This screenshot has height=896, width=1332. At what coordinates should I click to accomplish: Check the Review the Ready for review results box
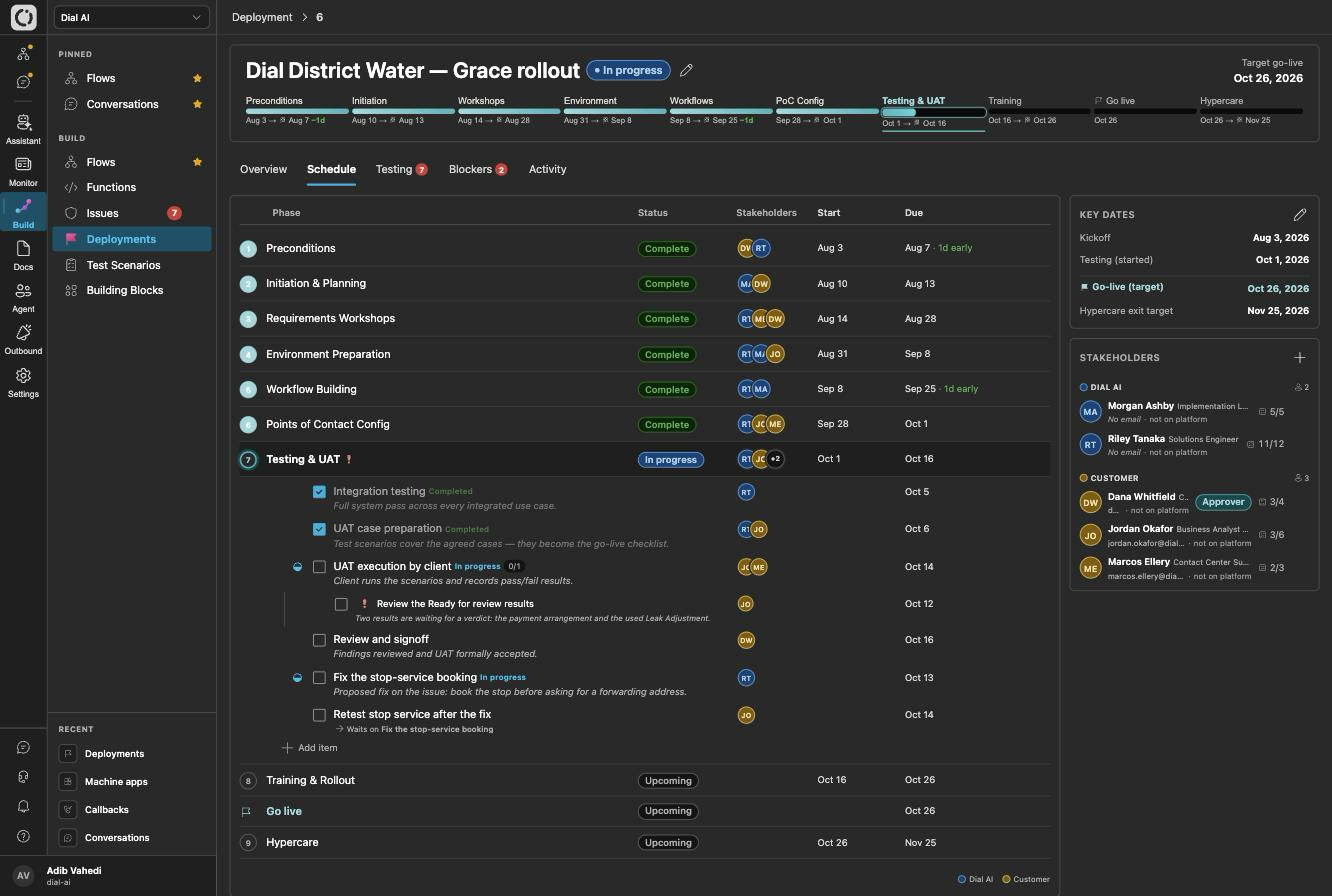click(341, 604)
